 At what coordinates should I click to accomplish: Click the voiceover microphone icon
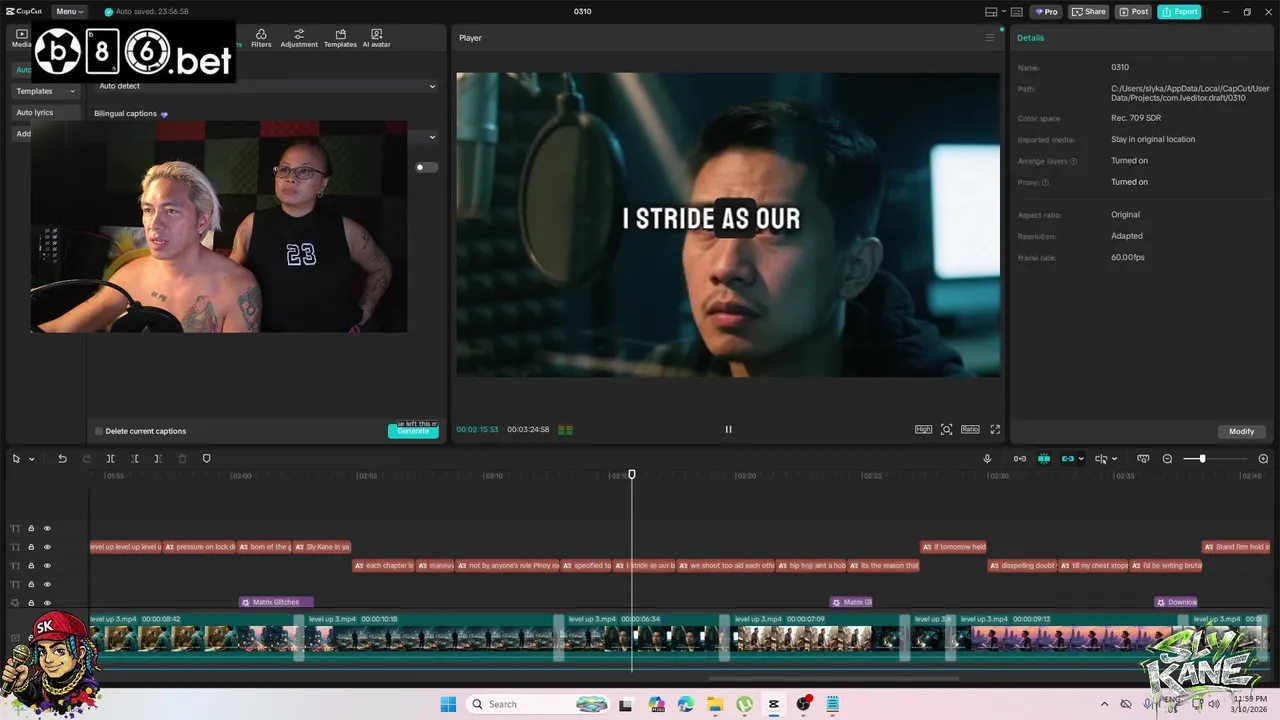(987, 459)
